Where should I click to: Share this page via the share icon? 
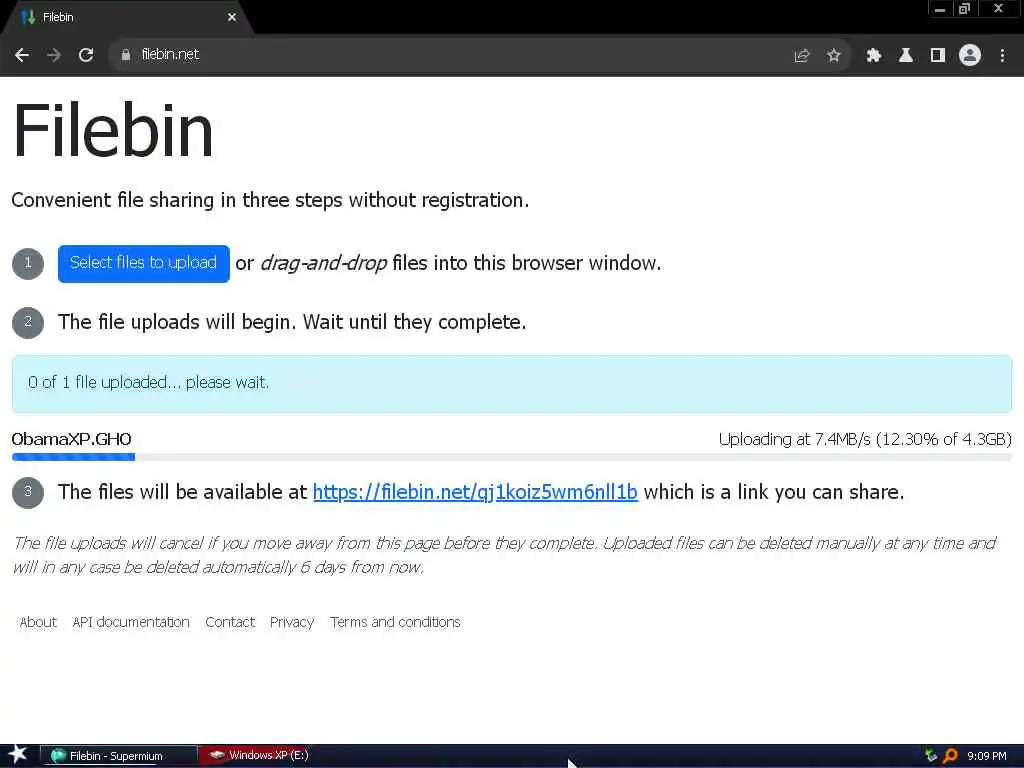coord(801,56)
